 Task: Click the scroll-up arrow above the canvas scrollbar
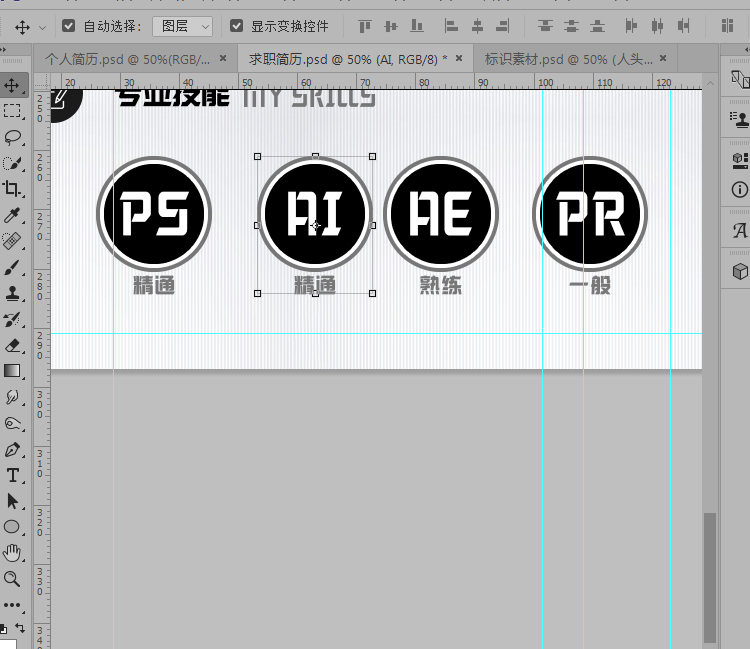(710, 83)
